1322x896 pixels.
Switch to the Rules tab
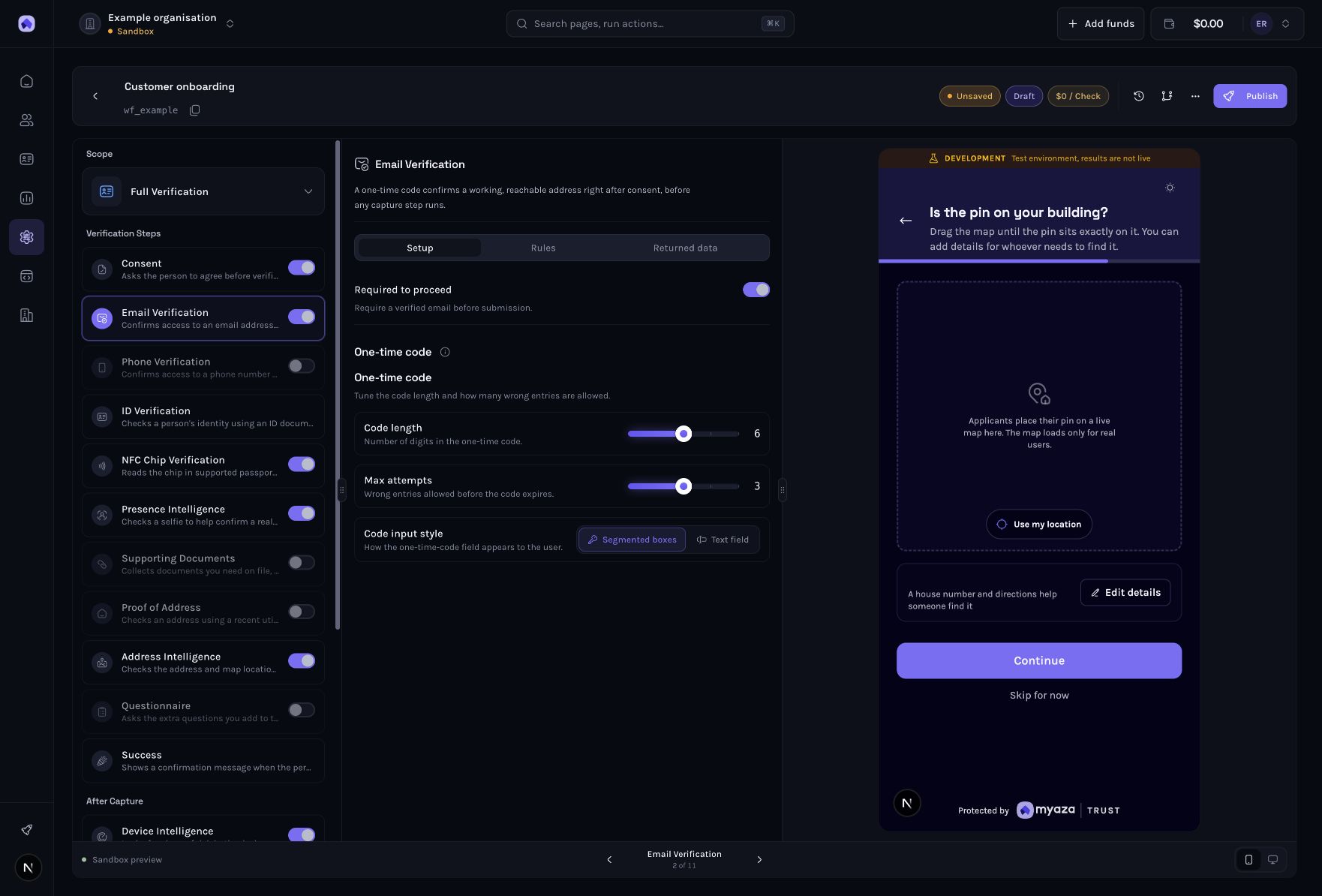[543, 248]
